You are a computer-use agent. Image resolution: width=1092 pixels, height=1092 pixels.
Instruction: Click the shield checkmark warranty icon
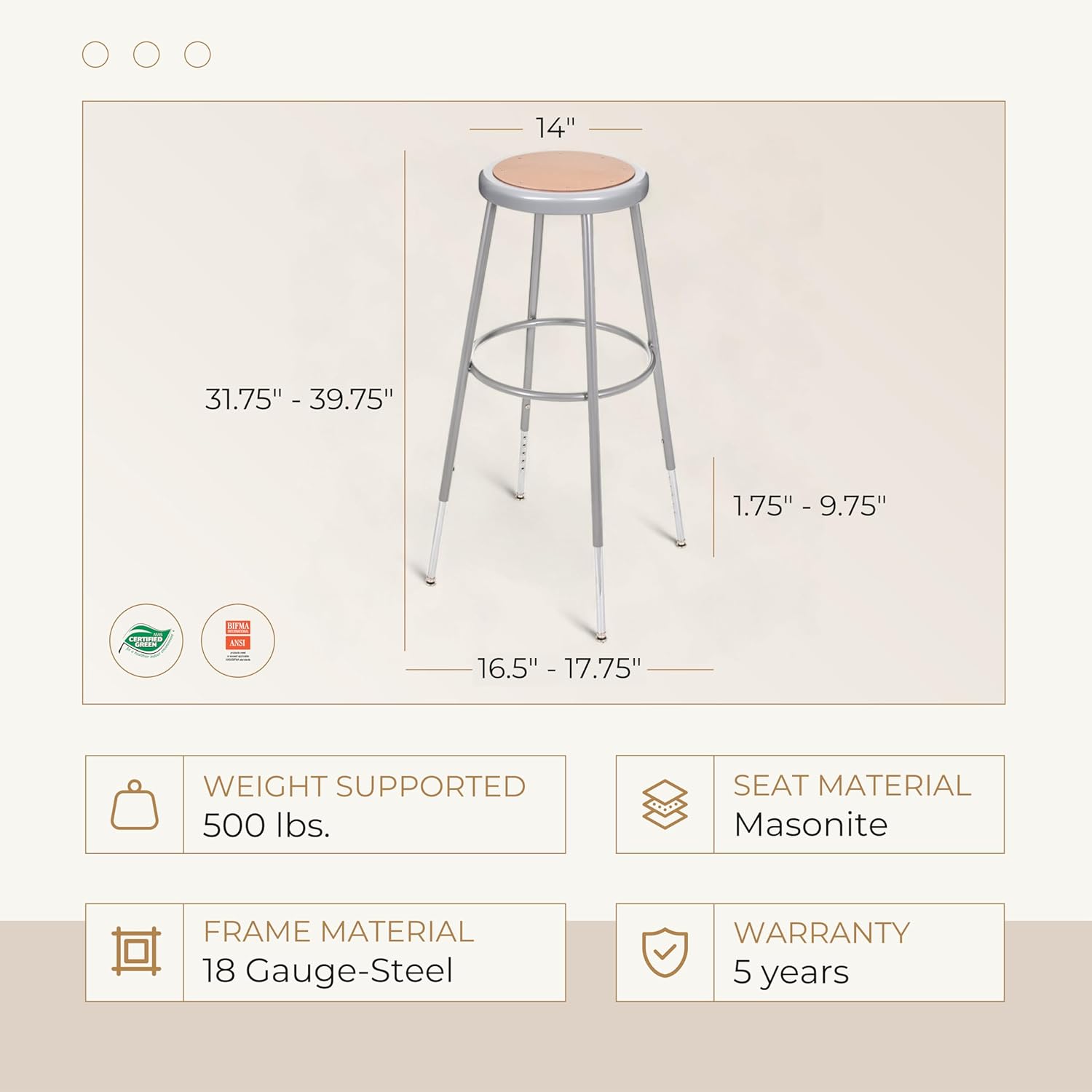665,951
